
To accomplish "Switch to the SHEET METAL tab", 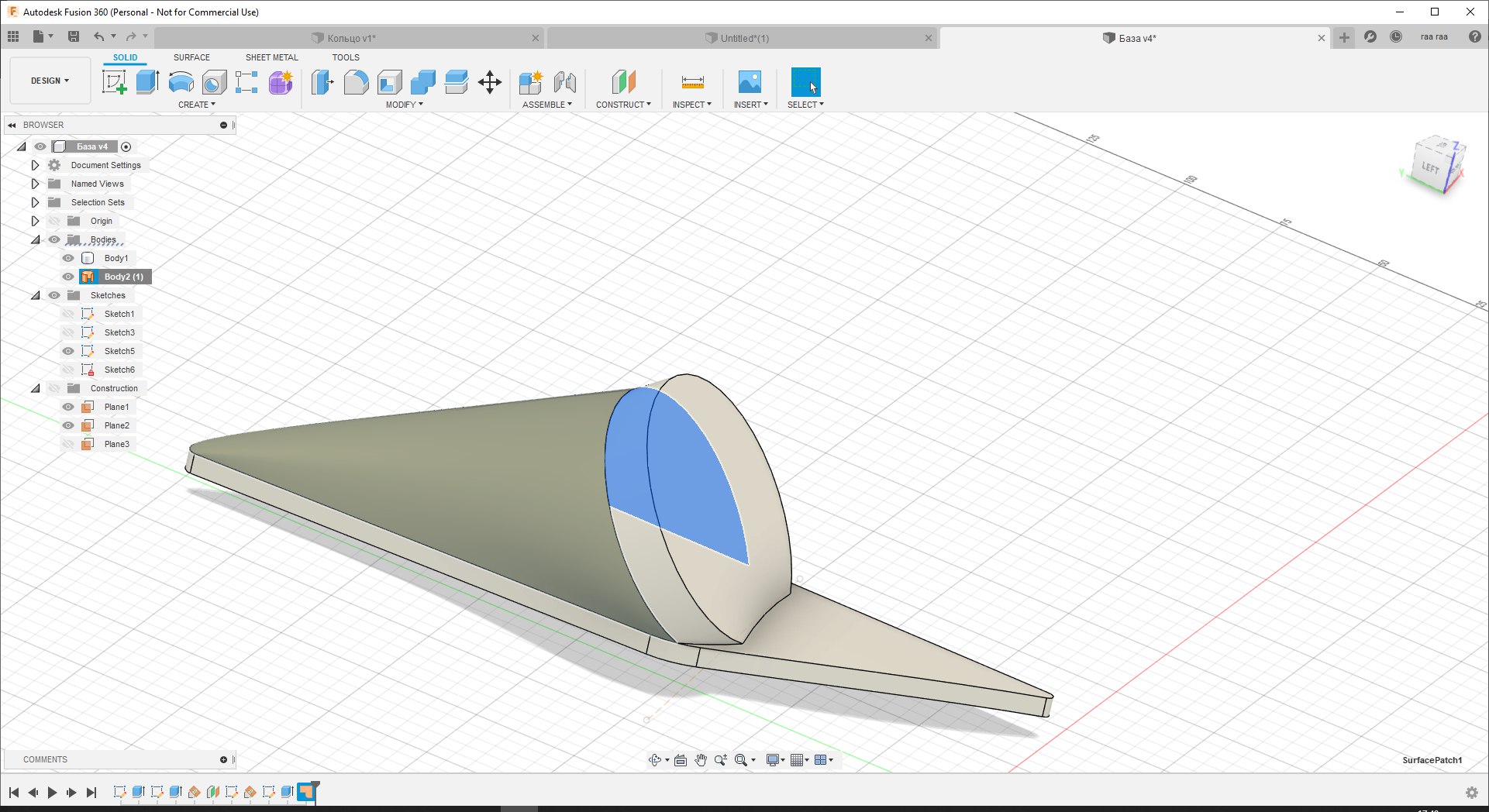I will tap(271, 57).
